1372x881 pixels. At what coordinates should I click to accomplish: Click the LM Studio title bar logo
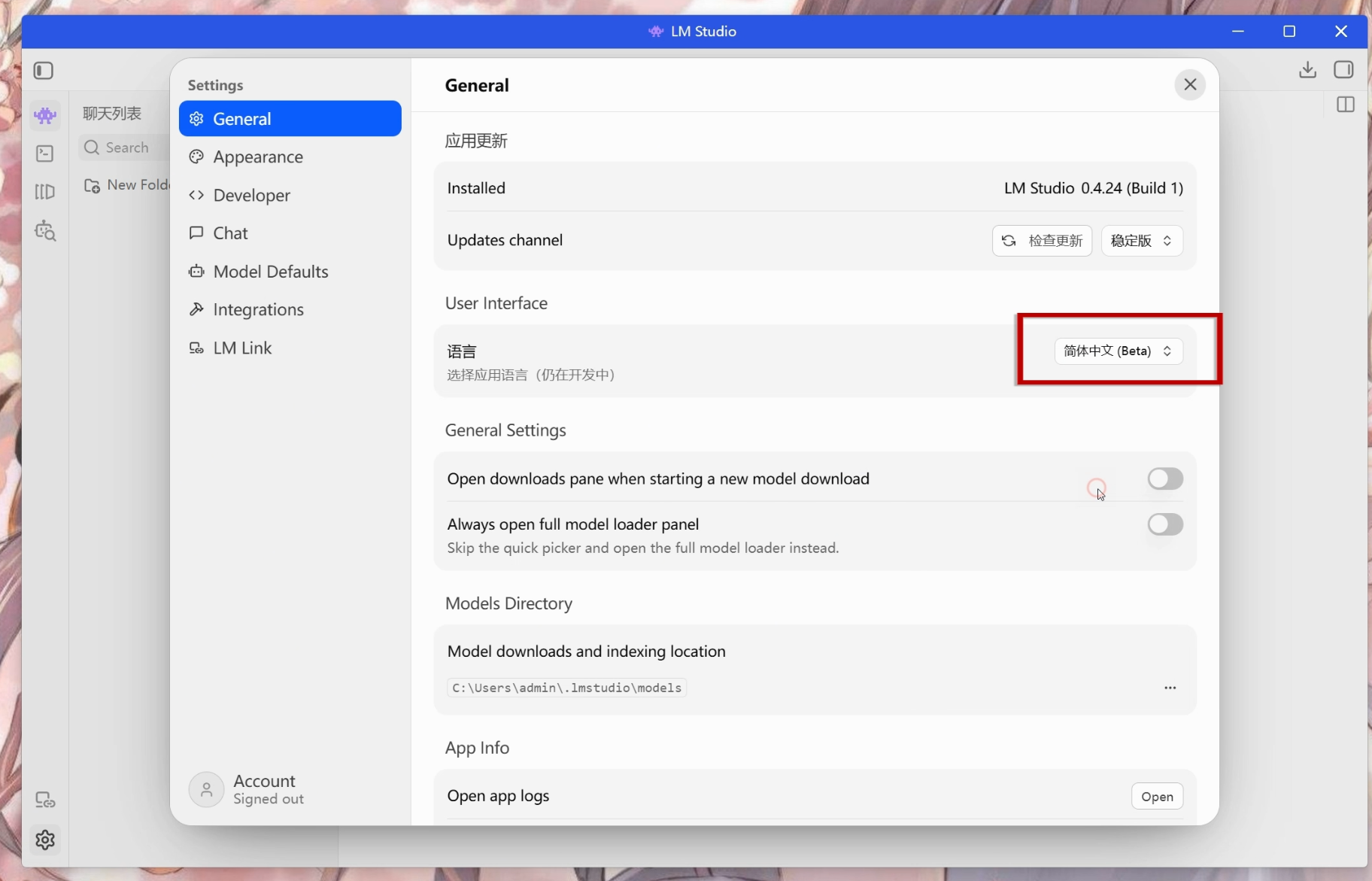[656, 32]
